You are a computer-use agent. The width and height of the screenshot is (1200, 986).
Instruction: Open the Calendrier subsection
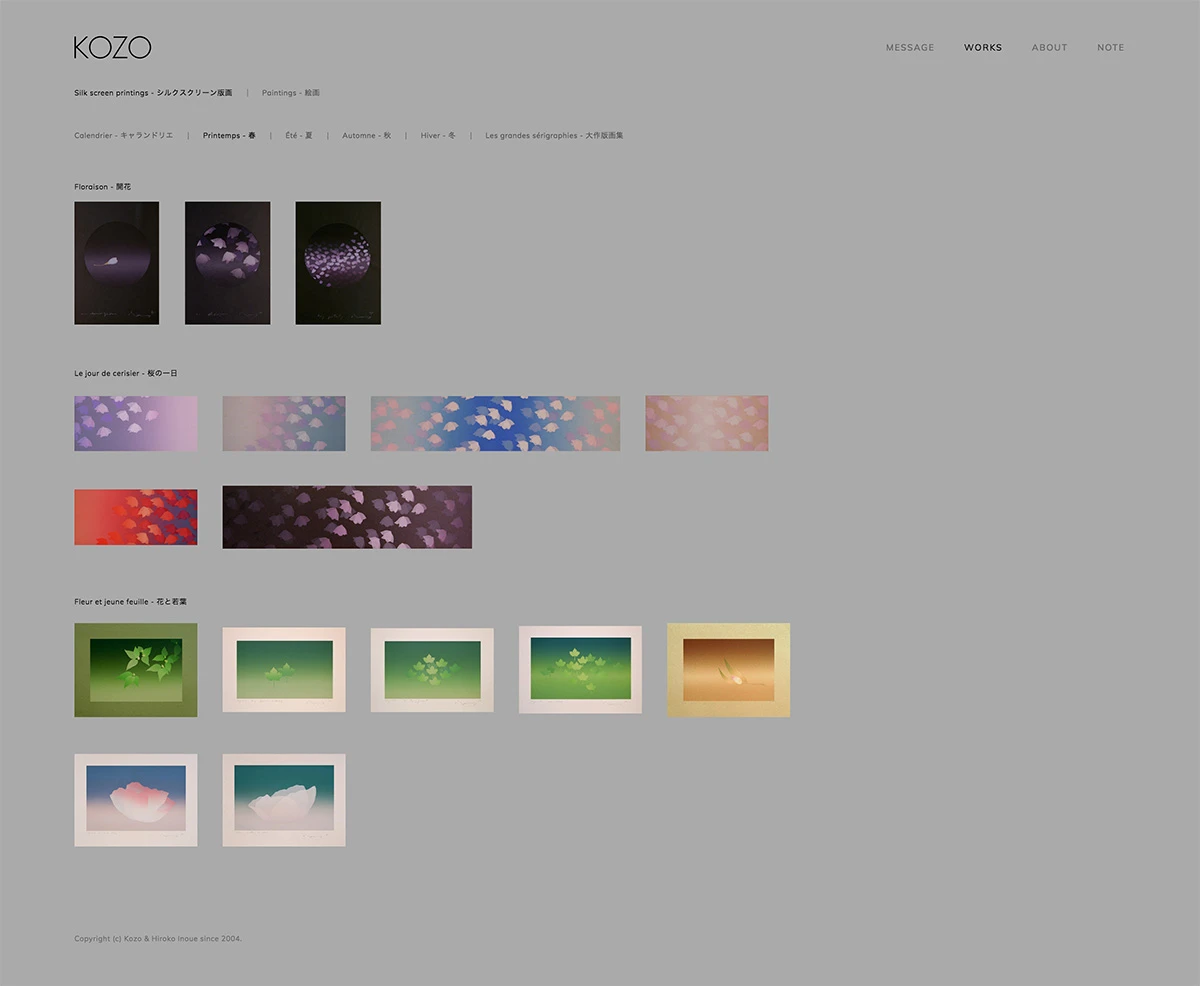coord(124,135)
